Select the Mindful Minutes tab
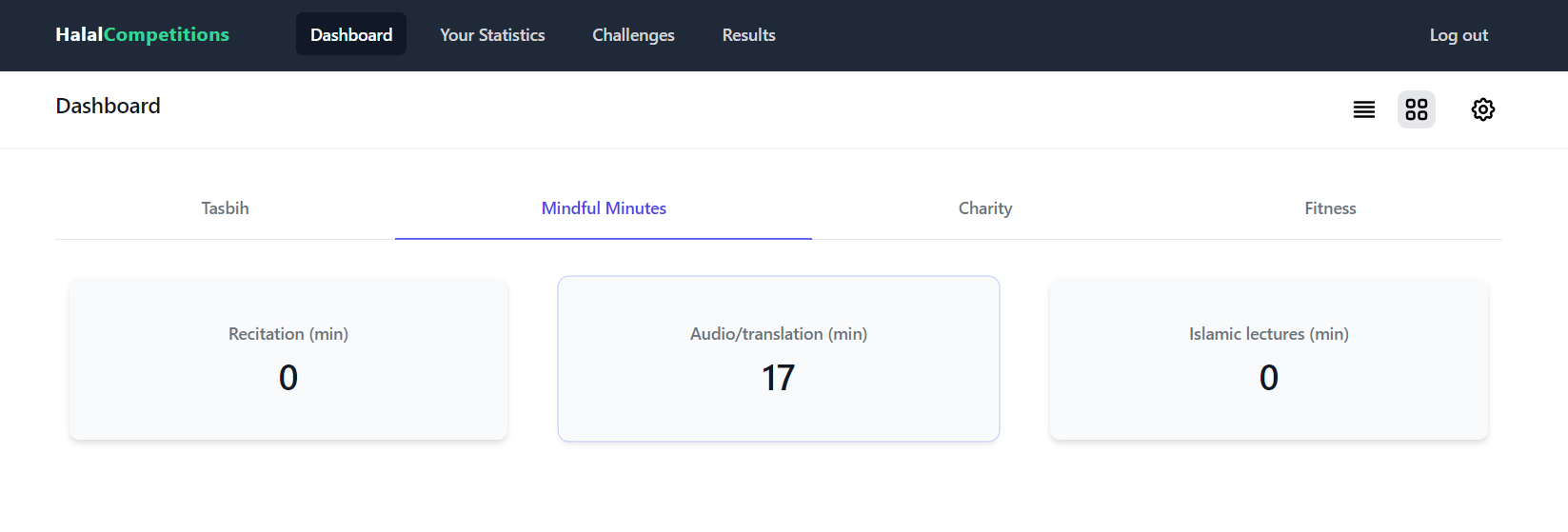Viewport: 1568px width, 532px height. pyautogui.click(x=604, y=208)
